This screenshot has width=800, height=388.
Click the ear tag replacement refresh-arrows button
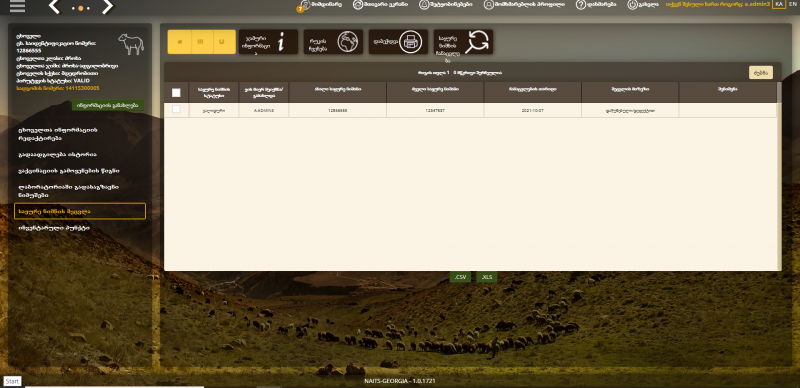click(463, 42)
